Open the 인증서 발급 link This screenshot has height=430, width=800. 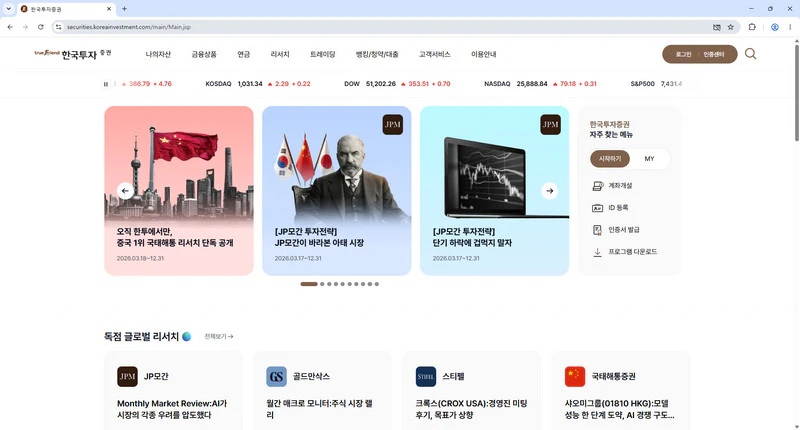[623, 230]
